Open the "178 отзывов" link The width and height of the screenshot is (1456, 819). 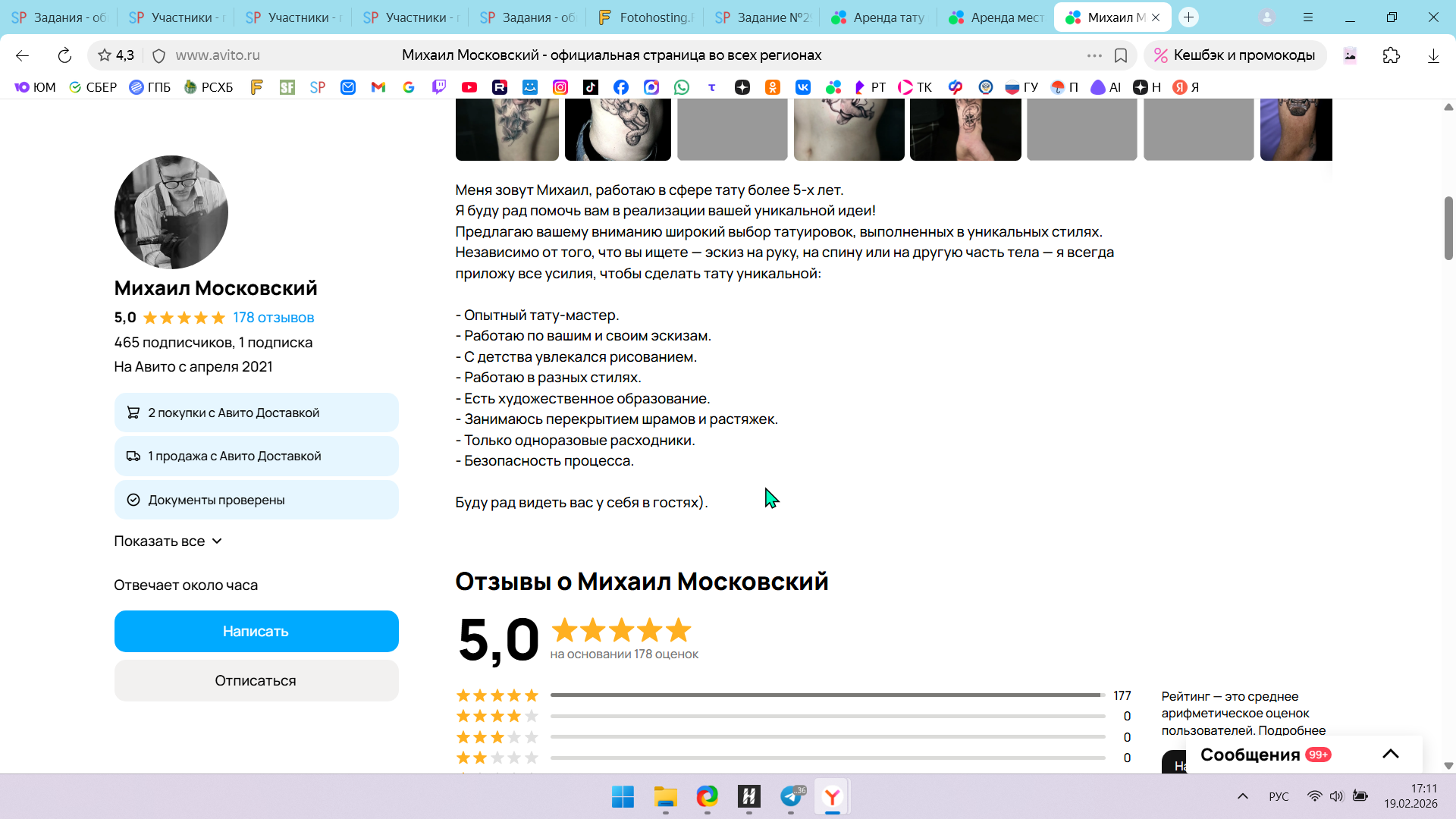pyautogui.click(x=274, y=318)
